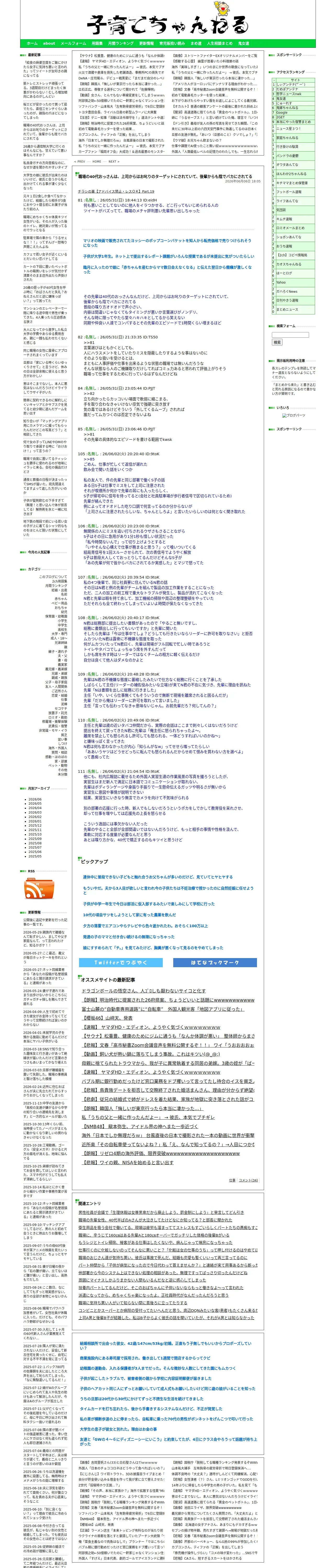Open the メールフォーム menu item
This screenshot has height=1568, width=336.
73,44
